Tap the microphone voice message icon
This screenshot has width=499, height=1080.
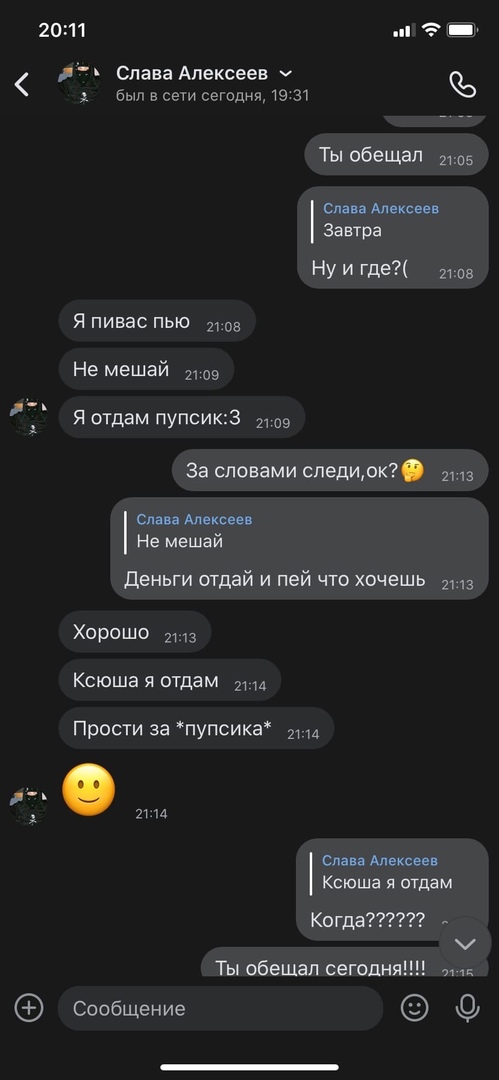467,1008
